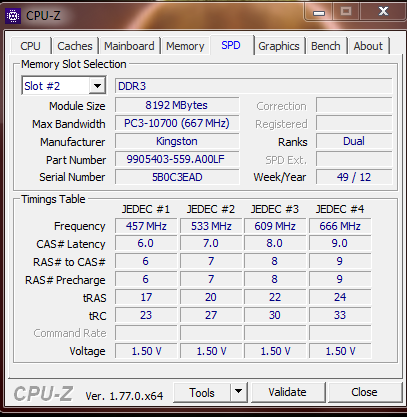Click the CAS# Latency 7.0 cell
Image resolution: width=407 pixels, height=417 pixels.
pyautogui.click(x=211, y=243)
